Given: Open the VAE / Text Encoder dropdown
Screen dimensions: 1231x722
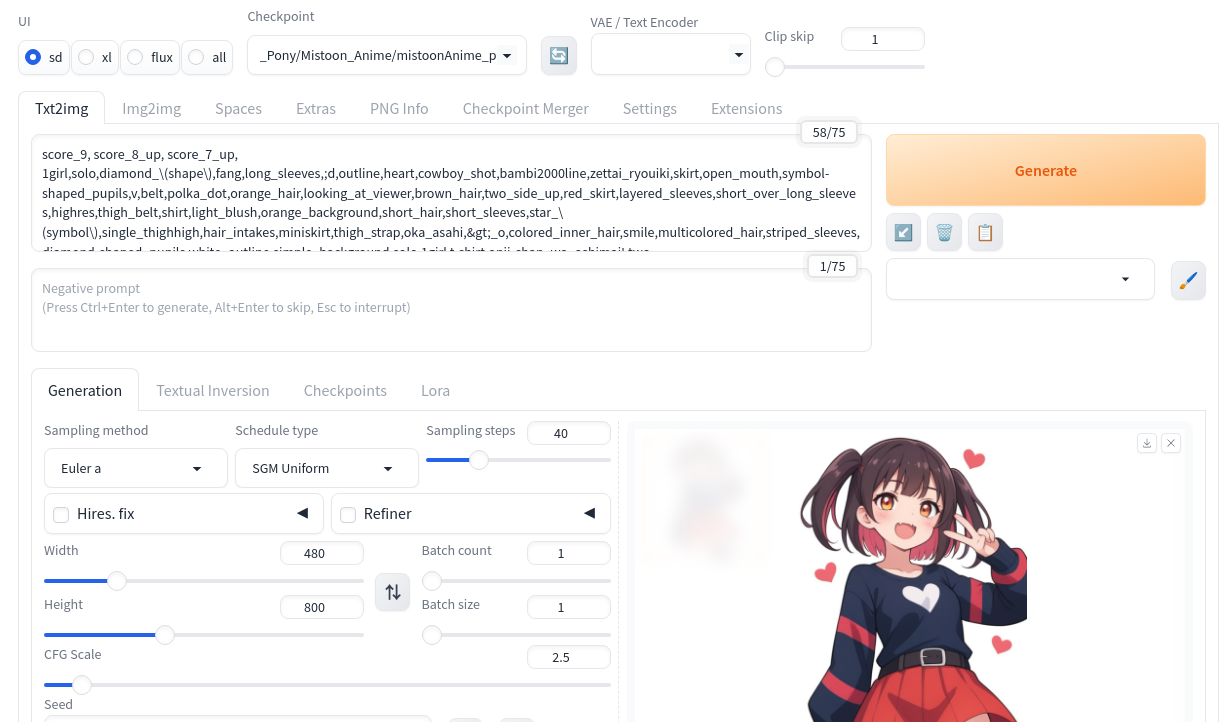Looking at the screenshot, I should [x=671, y=54].
